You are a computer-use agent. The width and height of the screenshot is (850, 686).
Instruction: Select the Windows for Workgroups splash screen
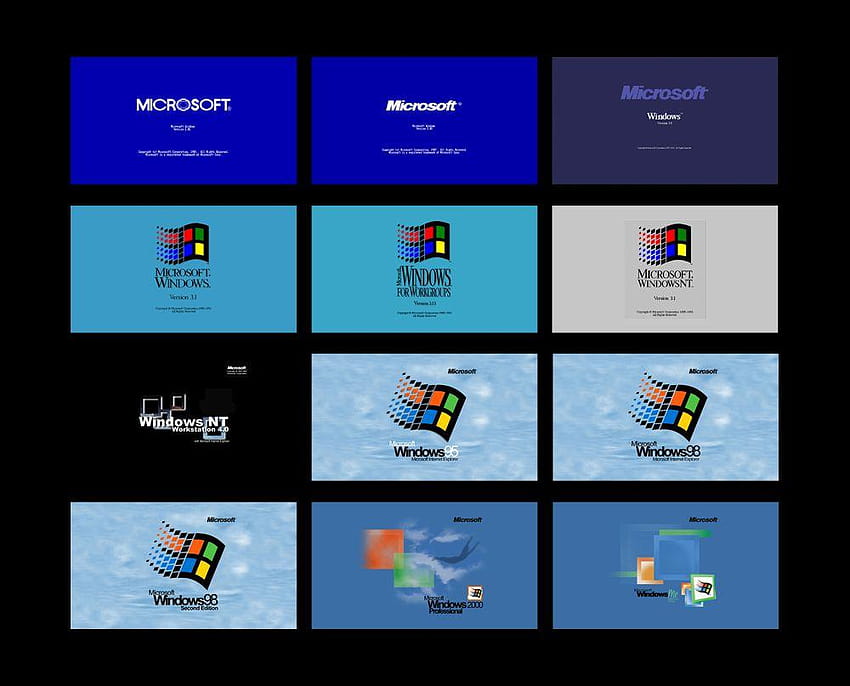[x=424, y=269]
